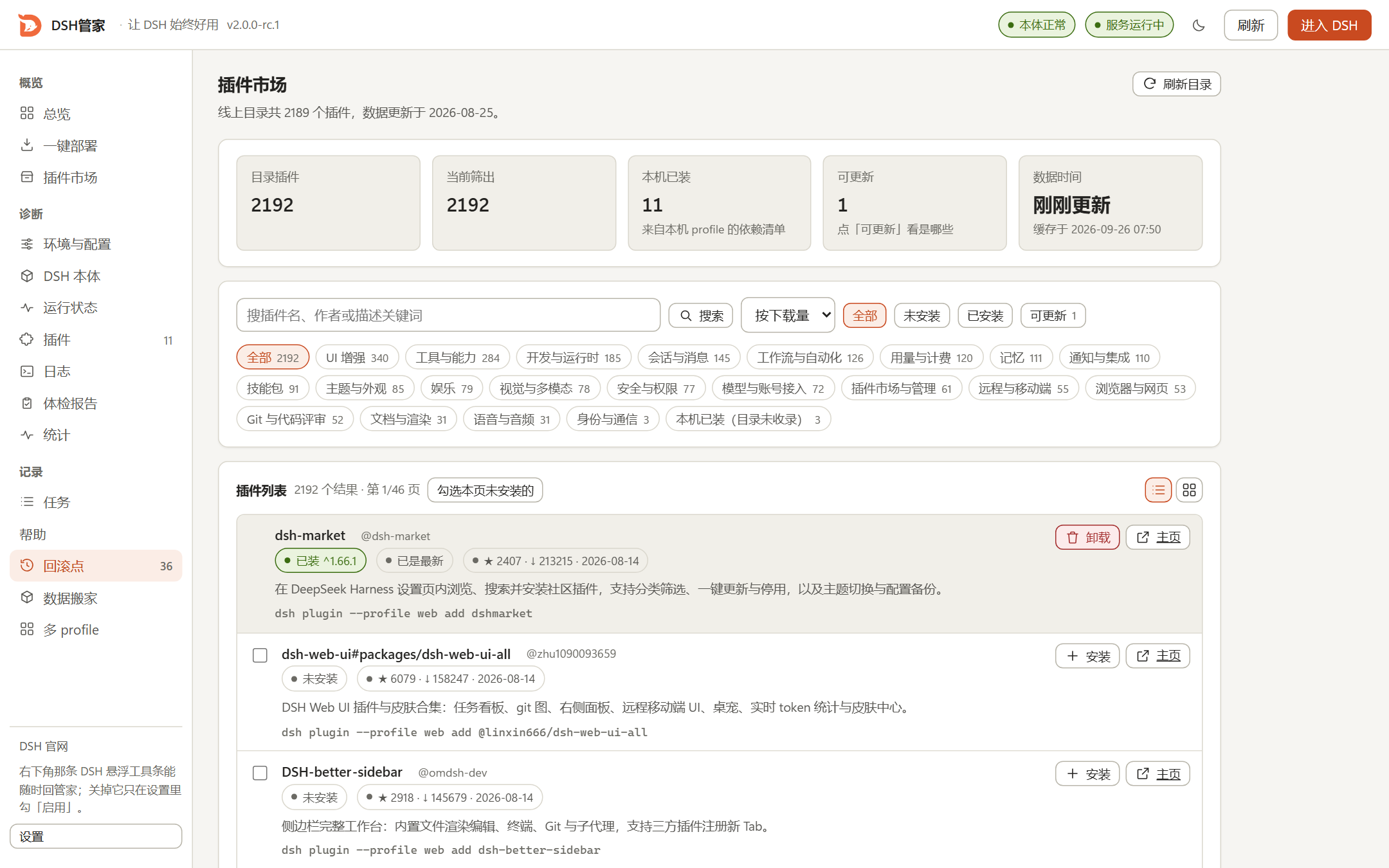The height and width of the screenshot is (868, 1389).
Task: Open dsh-market 主页 link
Action: [x=1157, y=538]
